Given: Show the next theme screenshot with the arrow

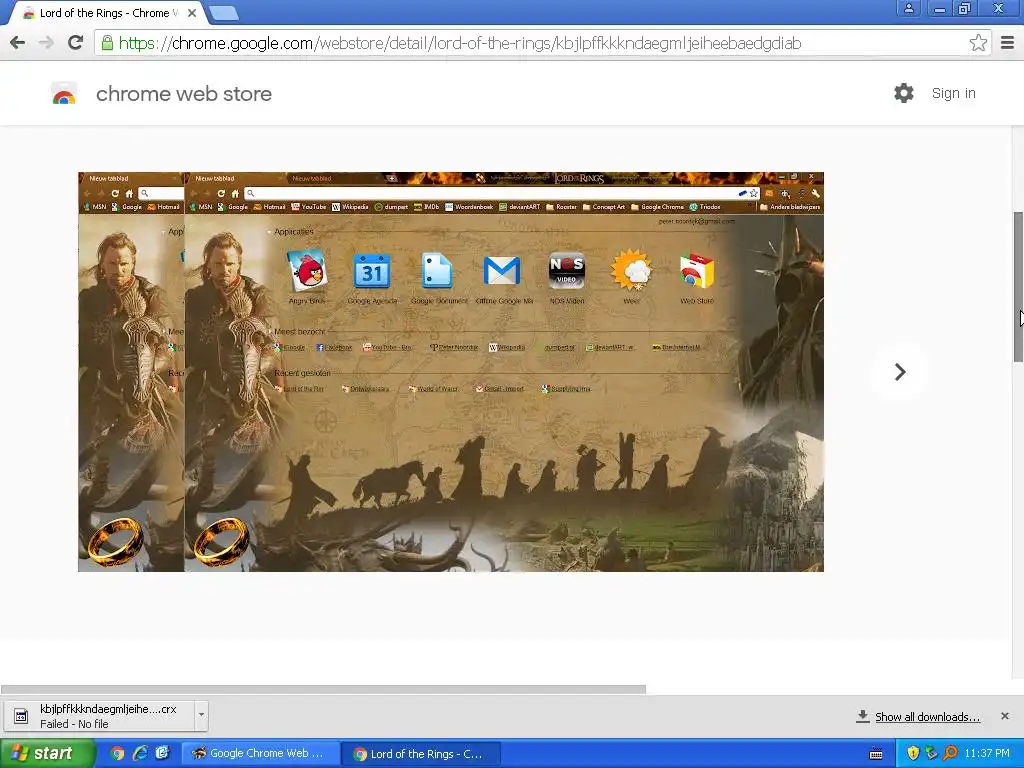Looking at the screenshot, I should [x=900, y=372].
